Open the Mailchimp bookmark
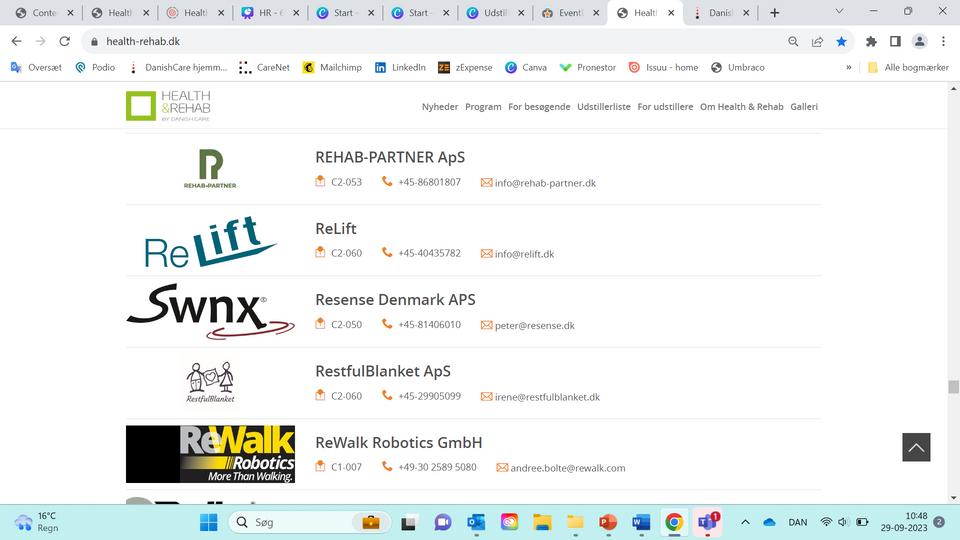Image resolution: width=960 pixels, height=540 pixels. 332,67
